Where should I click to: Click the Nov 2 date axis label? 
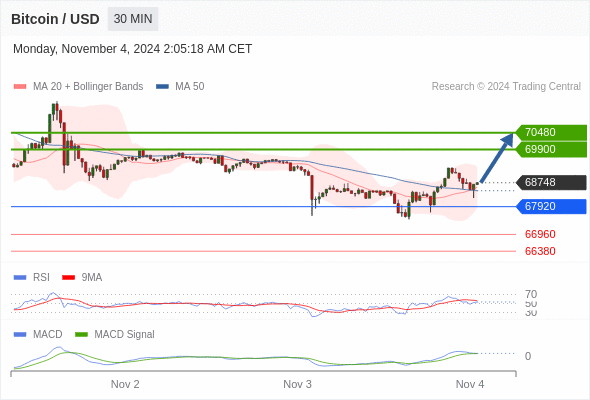[x=125, y=384]
